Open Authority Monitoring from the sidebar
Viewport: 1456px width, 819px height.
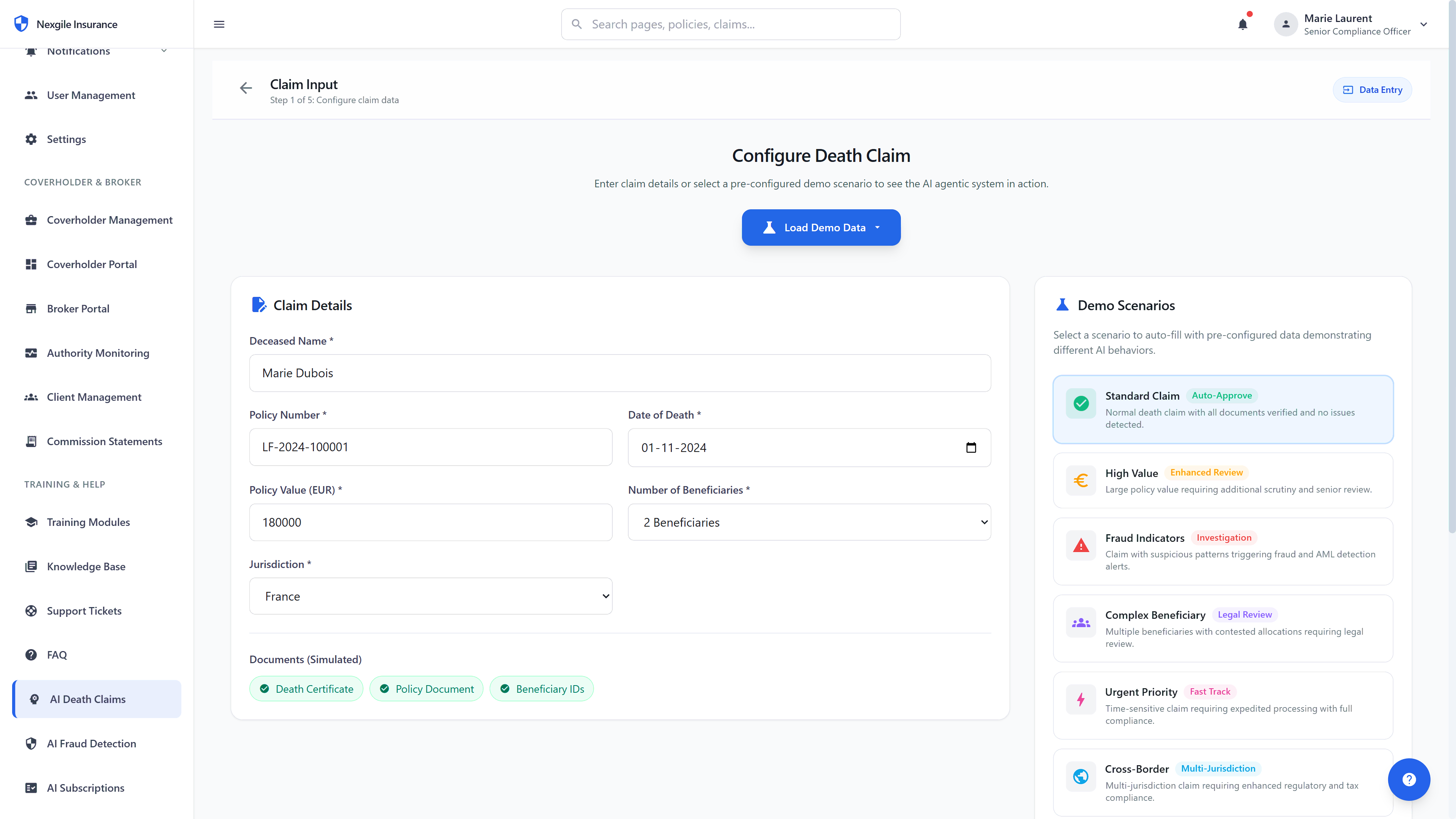point(97,353)
